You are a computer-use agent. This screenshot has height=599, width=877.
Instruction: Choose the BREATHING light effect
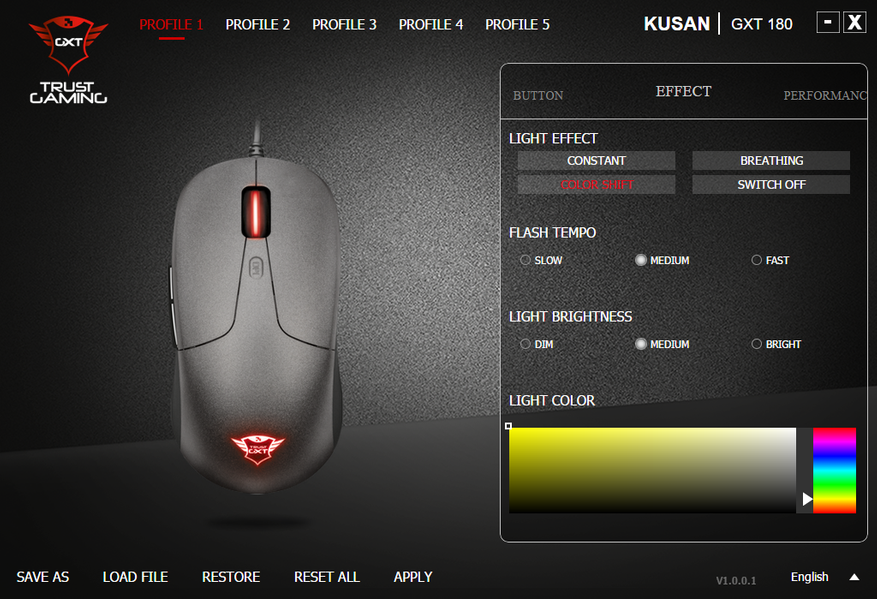coord(771,161)
